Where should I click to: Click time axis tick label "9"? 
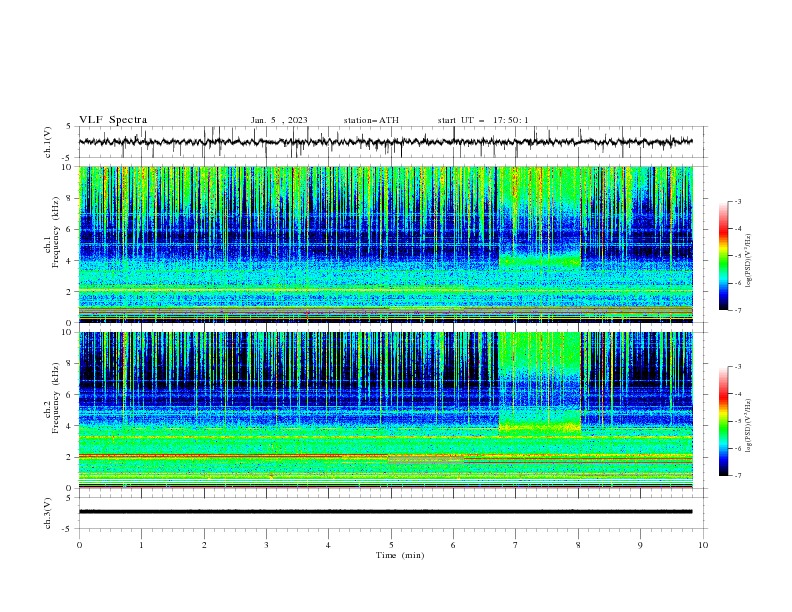pyautogui.click(x=640, y=545)
